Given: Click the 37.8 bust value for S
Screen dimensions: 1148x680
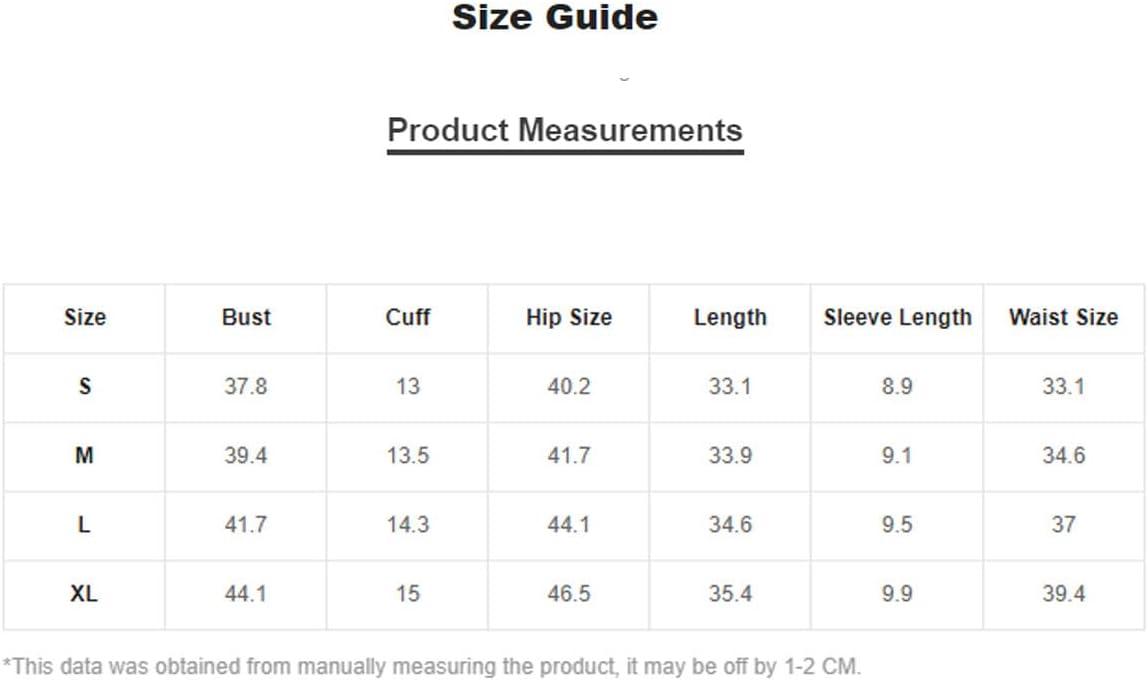Looking at the screenshot, I should (246, 386).
